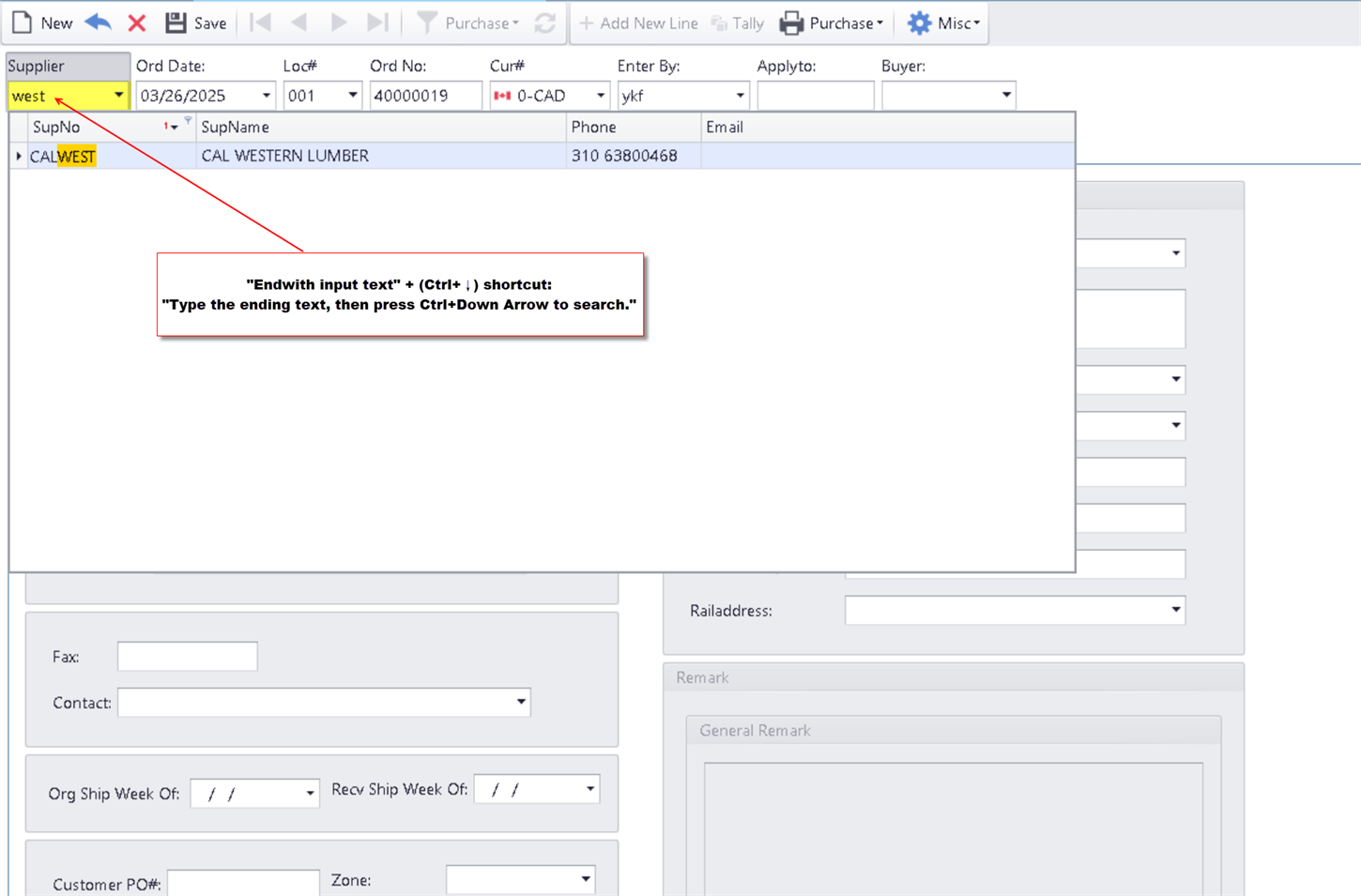The width and height of the screenshot is (1361, 896).
Task: Click the Save floppy disk icon
Action: 176,23
